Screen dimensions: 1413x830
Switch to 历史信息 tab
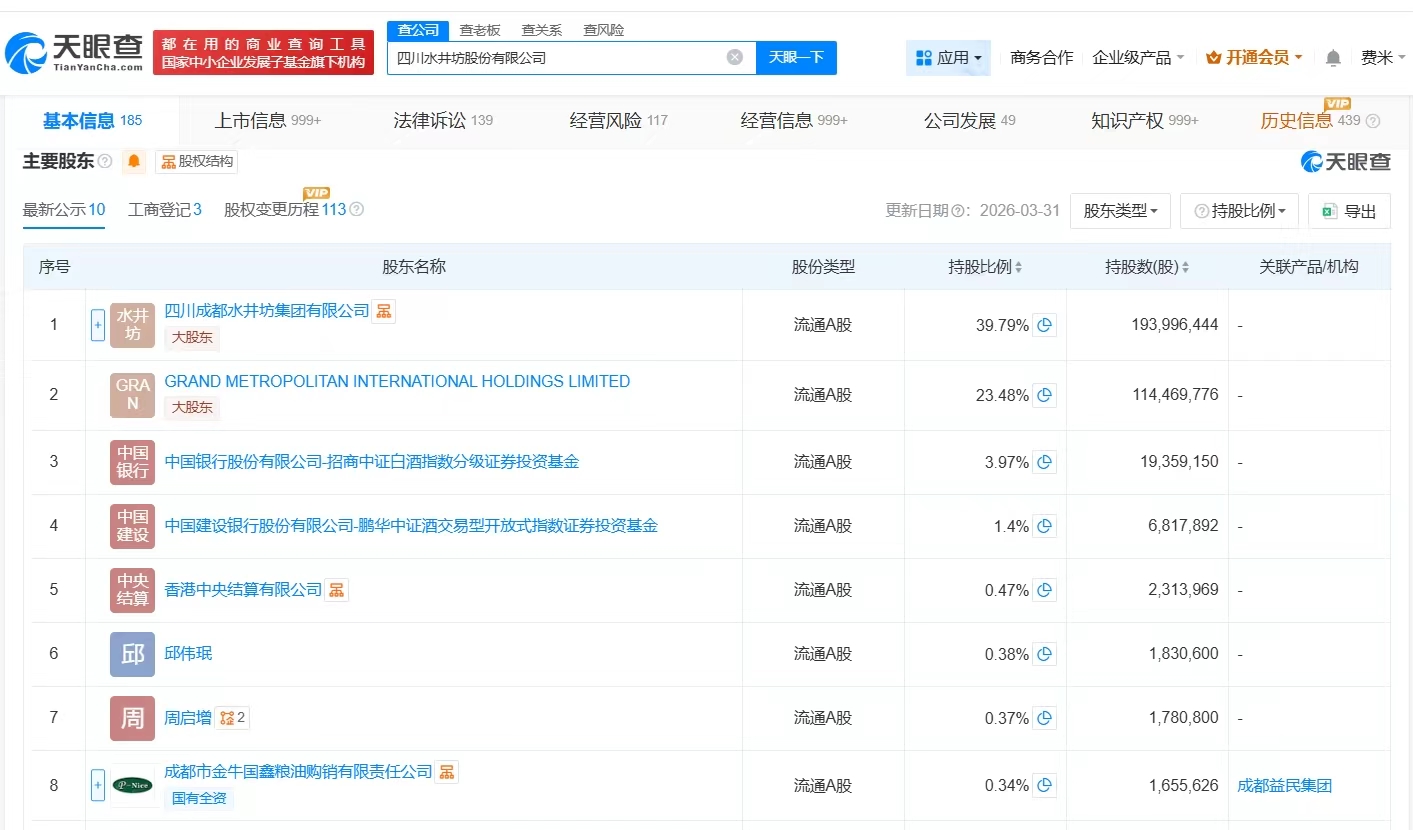[x=1310, y=121]
